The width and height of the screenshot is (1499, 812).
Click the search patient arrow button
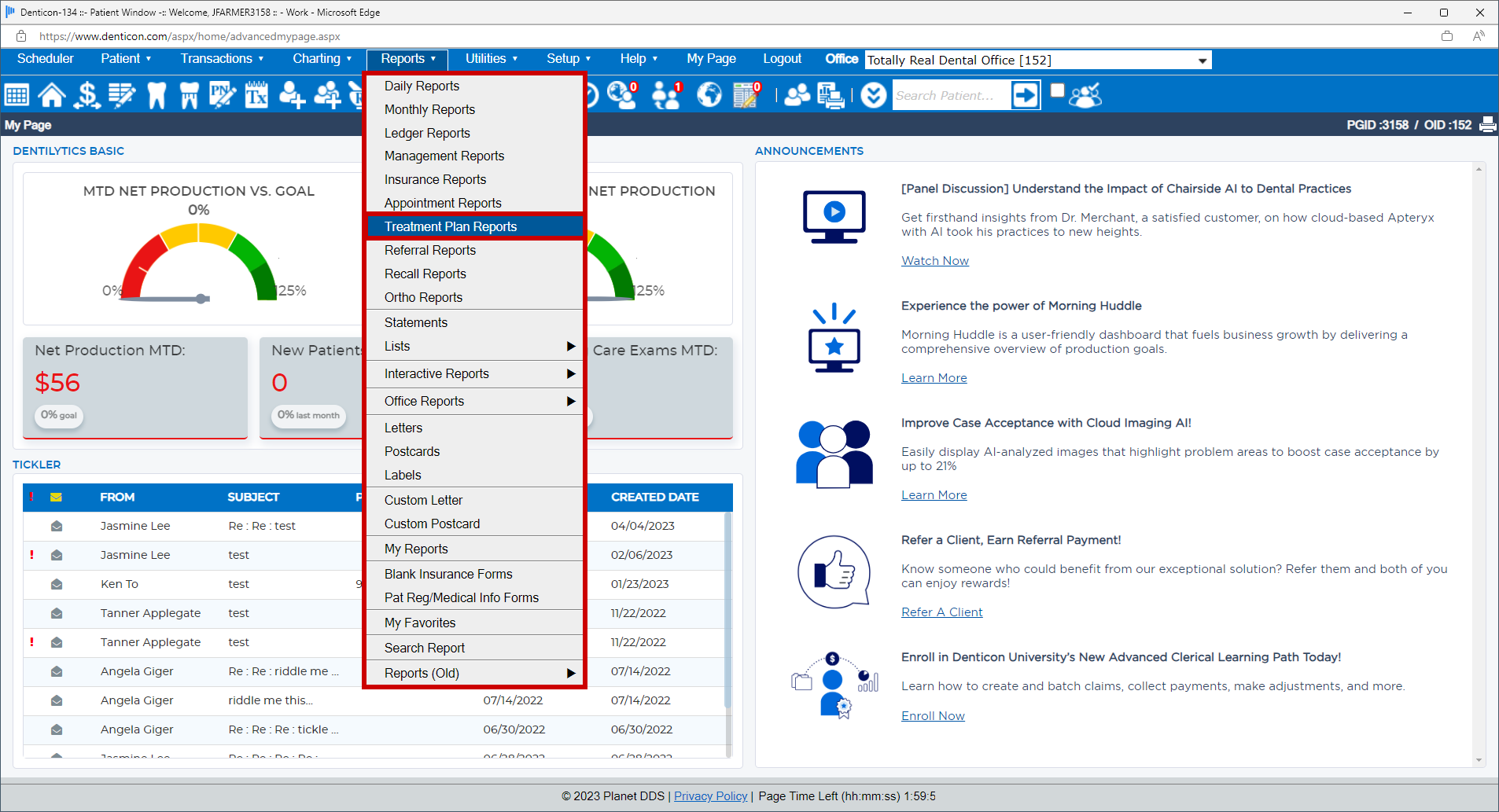point(1025,95)
